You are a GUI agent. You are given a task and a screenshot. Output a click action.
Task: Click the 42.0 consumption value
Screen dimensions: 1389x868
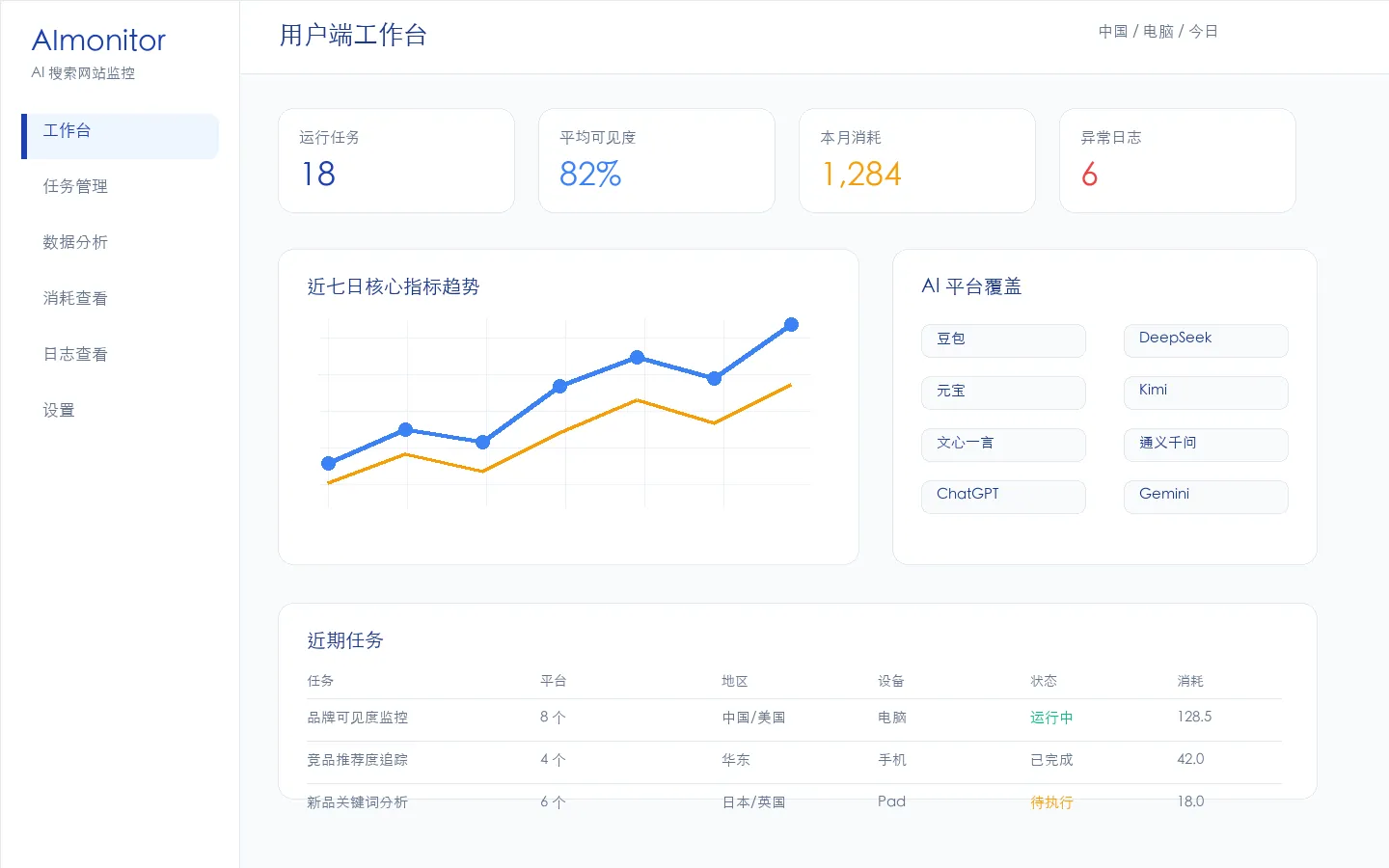[1190, 759]
